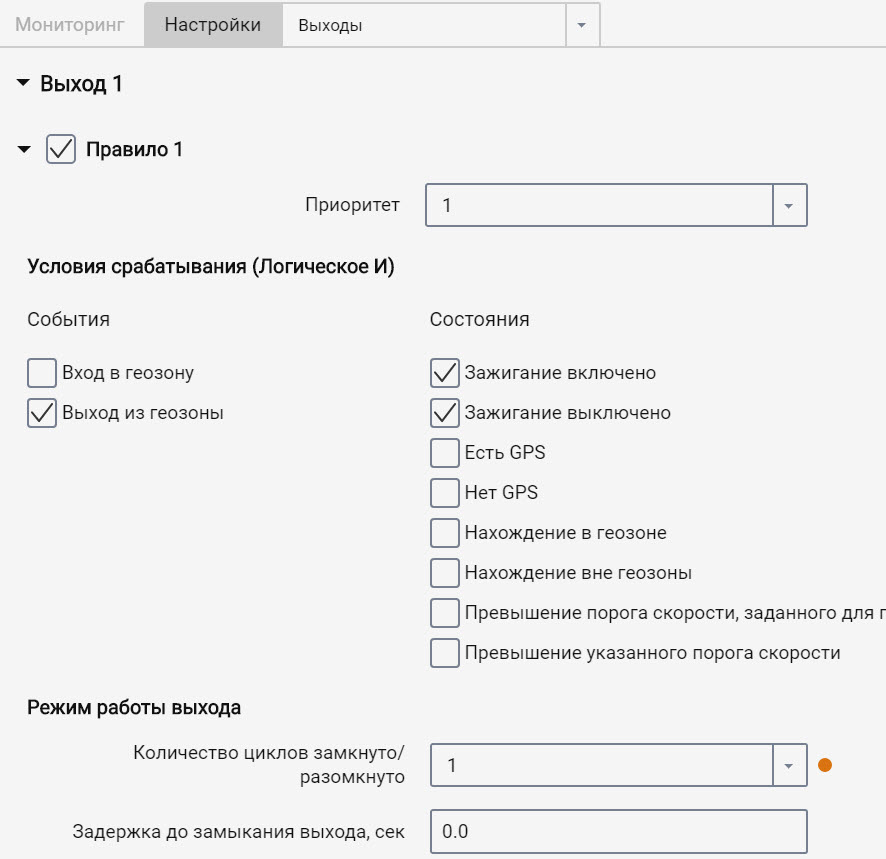The width and height of the screenshot is (886, 859).
Task: Click the Выходы dropdown arrow button
Action: click(581, 25)
